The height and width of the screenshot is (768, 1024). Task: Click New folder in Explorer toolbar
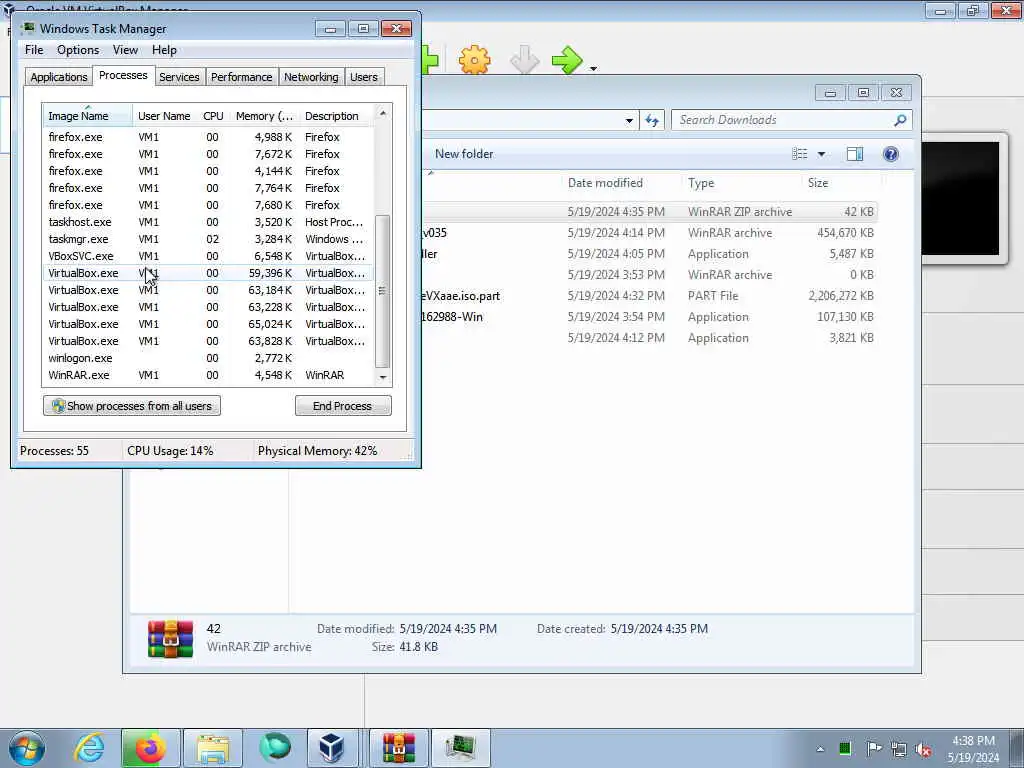(464, 154)
